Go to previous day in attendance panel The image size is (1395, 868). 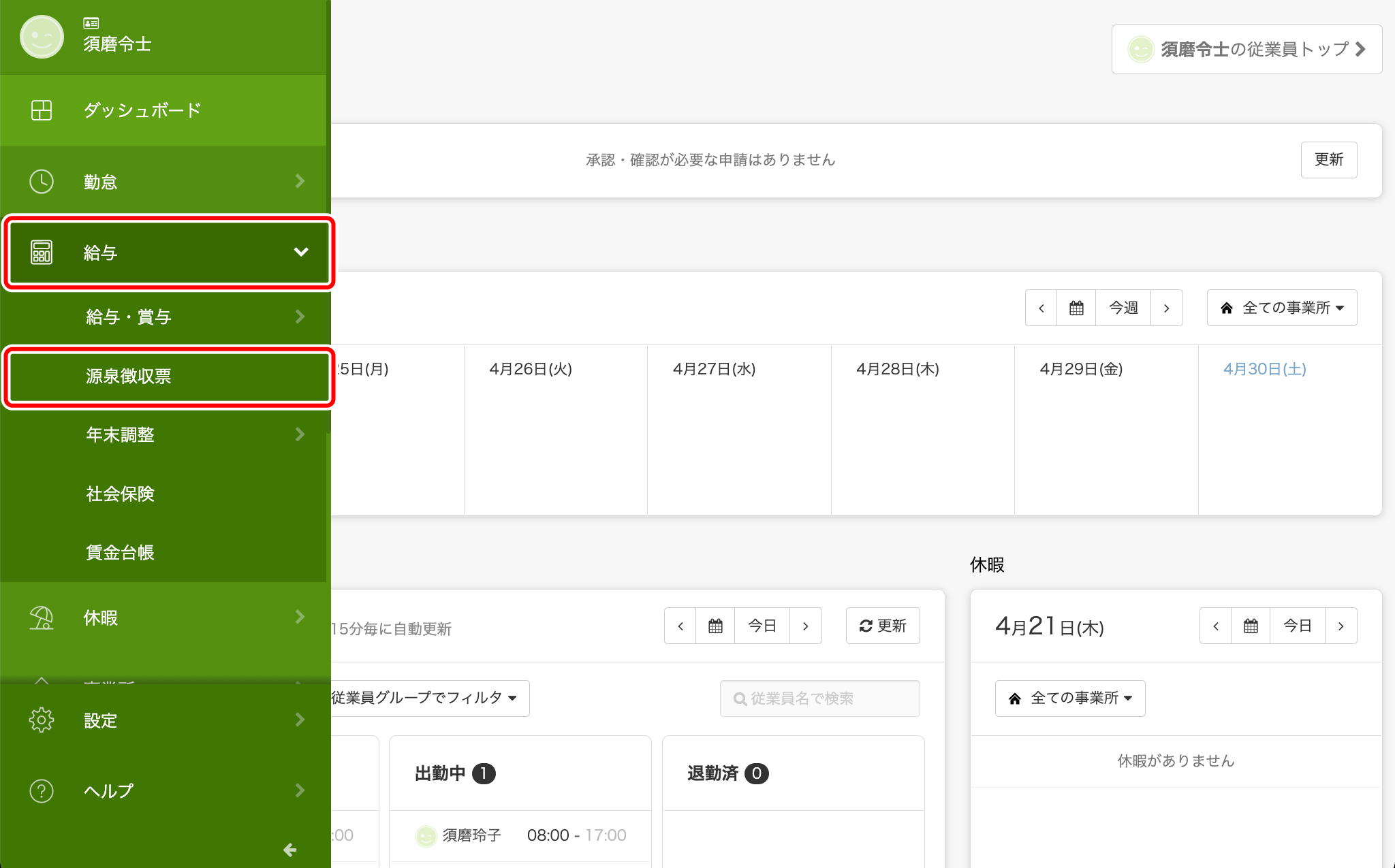pyautogui.click(x=680, y=626)
